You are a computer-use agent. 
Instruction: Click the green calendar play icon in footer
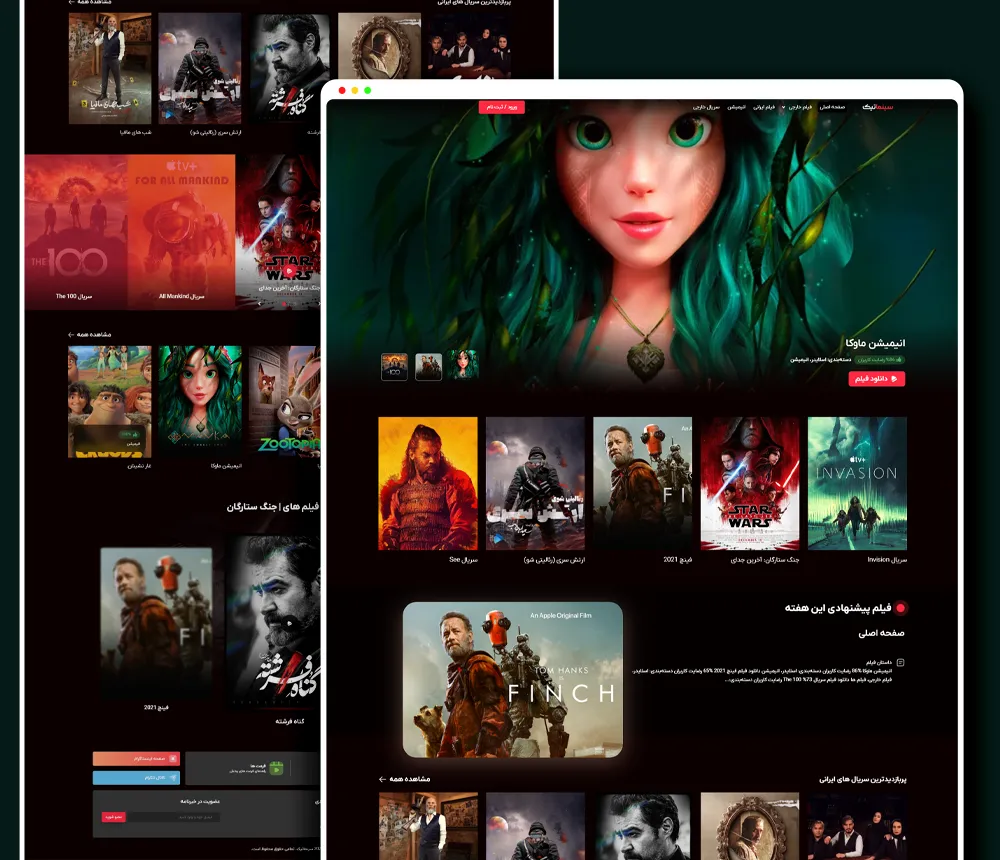point(276,768)
